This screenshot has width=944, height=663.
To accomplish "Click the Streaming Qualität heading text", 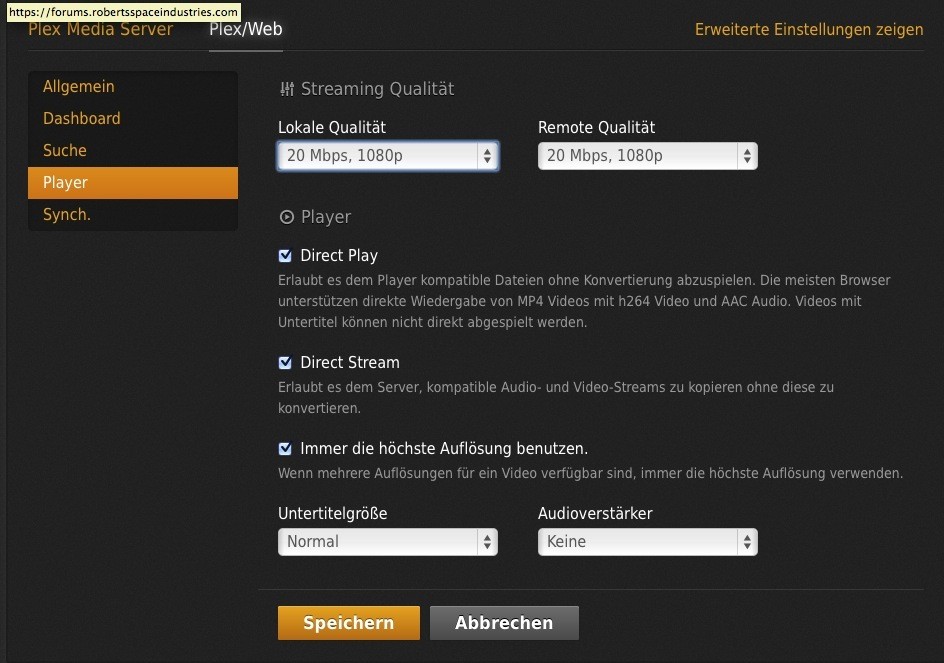I will click(377, 89).
